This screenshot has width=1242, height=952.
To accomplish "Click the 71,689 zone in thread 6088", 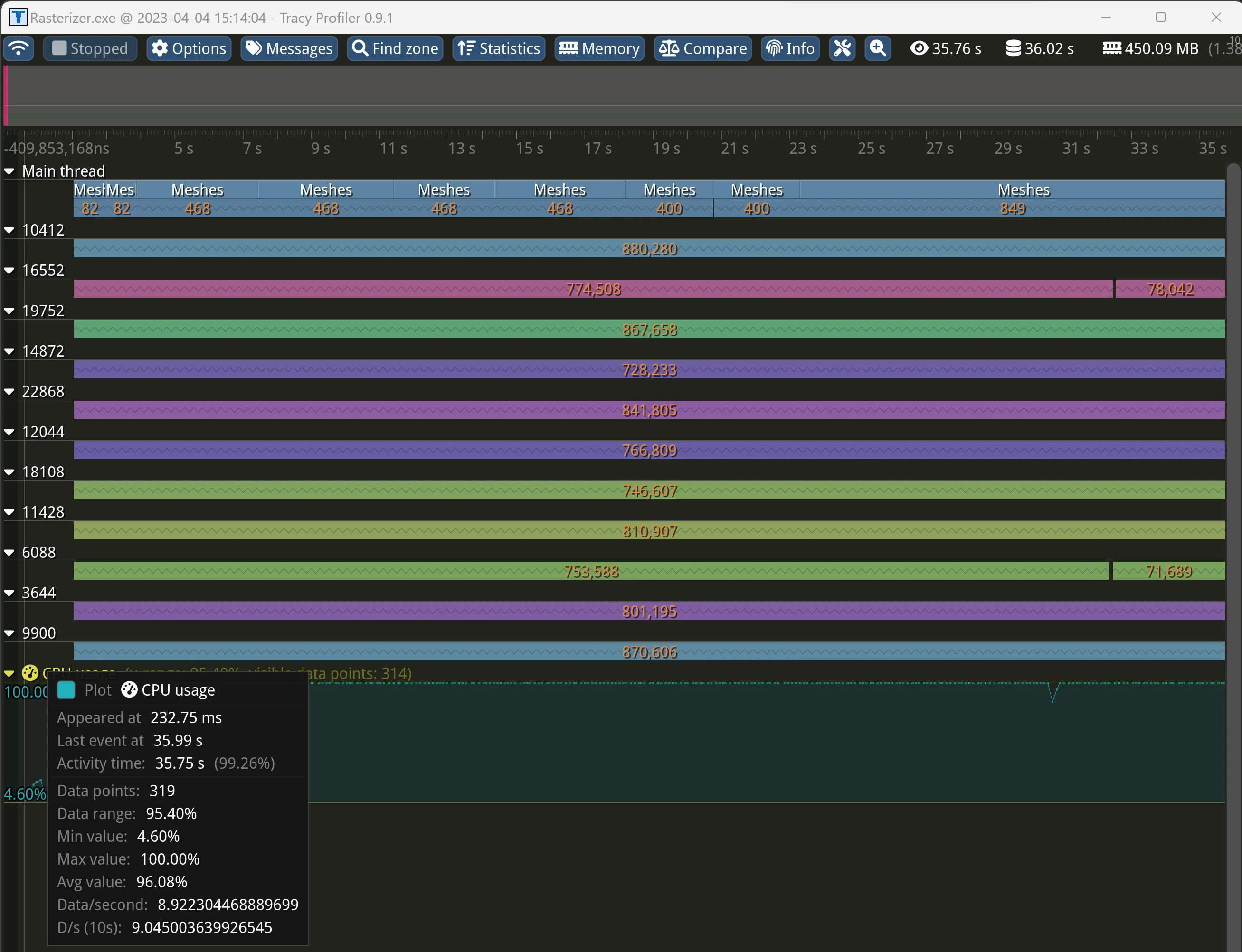I will click(x=1168, y=571).
